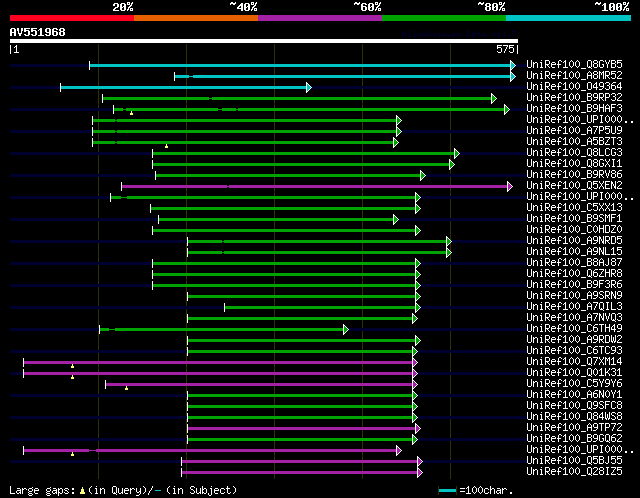The height and width of the screenshot is (498, 640).
Task: Select the UniRef100_Q6ZHR8 hit name
Action: click(574, 273)
